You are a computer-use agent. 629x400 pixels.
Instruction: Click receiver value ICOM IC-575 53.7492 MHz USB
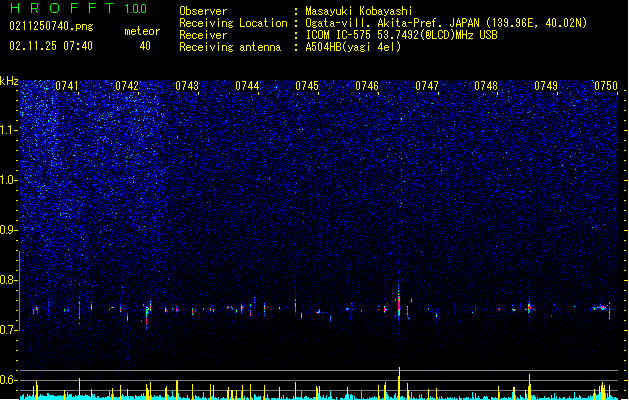coord(401,35)
